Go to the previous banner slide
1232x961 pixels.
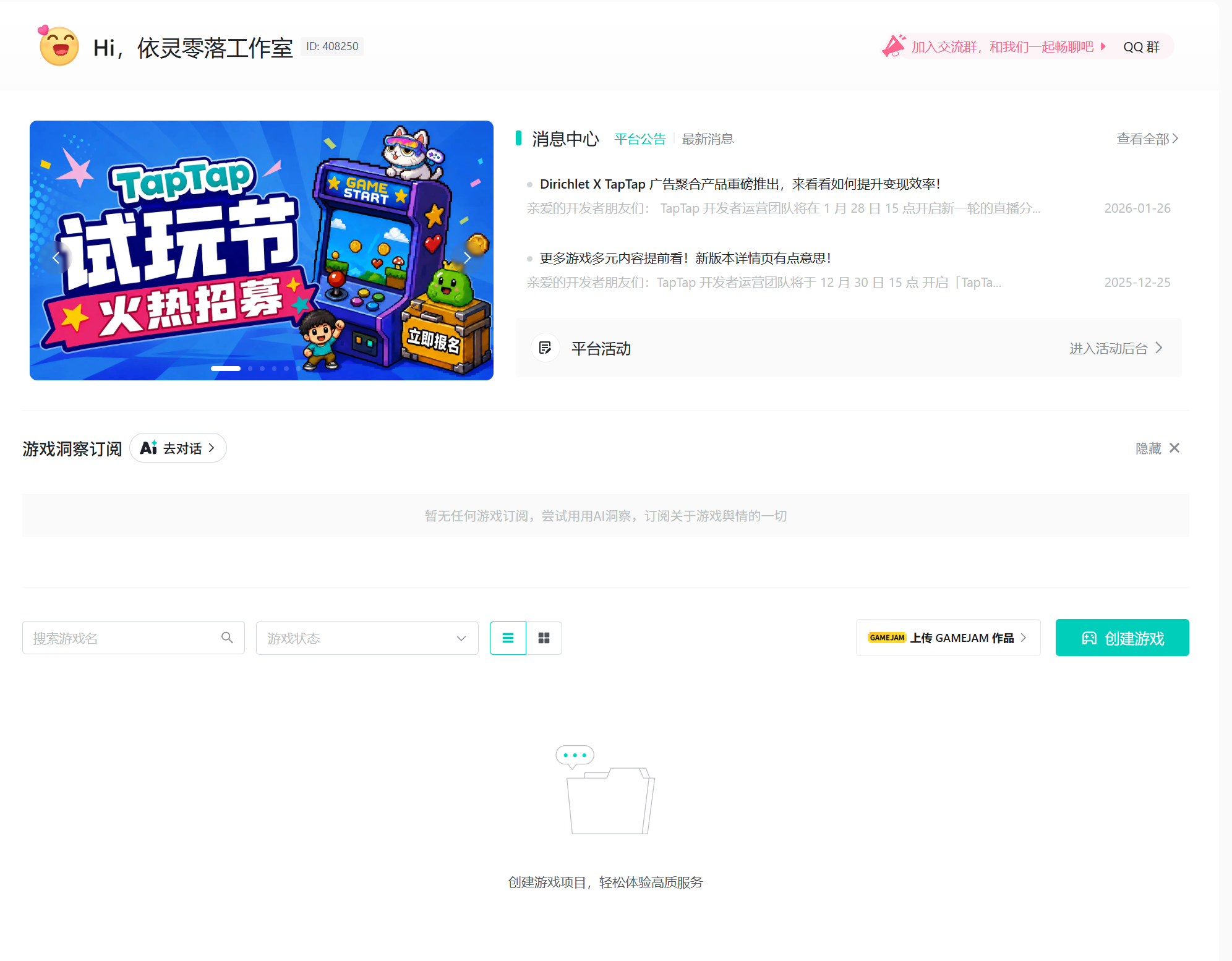(56, 258)
